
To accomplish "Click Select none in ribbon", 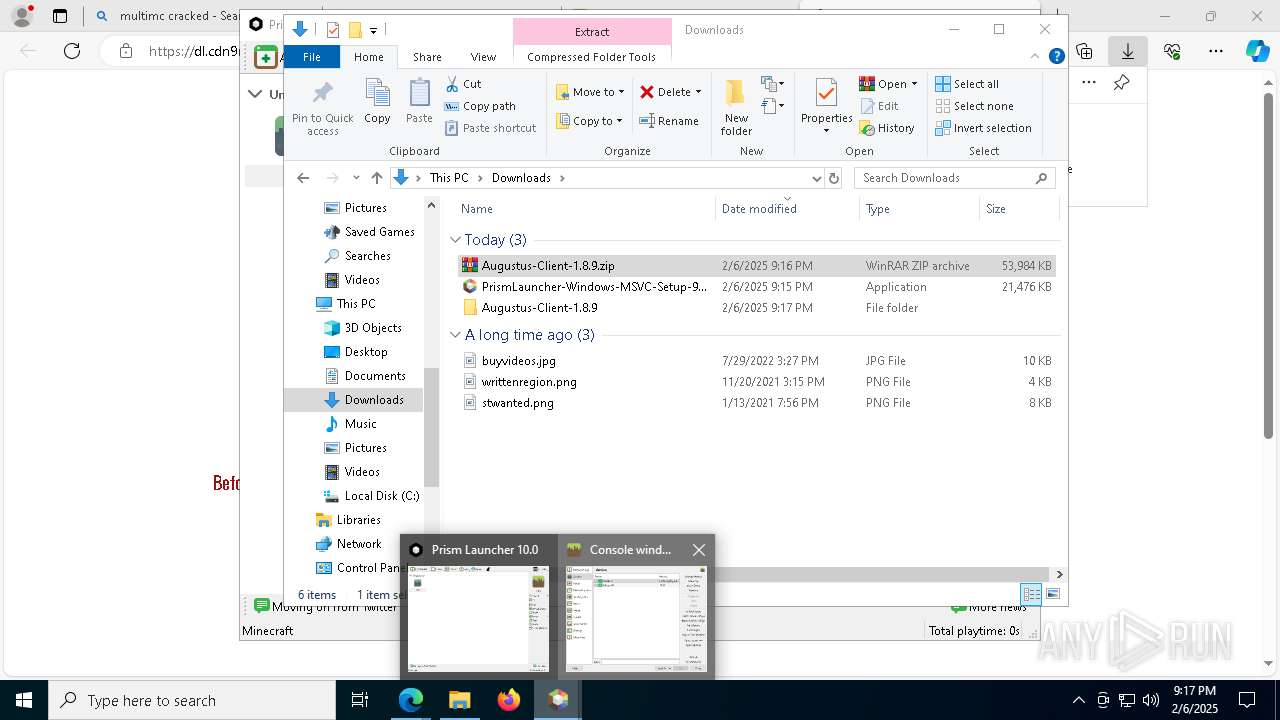I will pos(974,106).
